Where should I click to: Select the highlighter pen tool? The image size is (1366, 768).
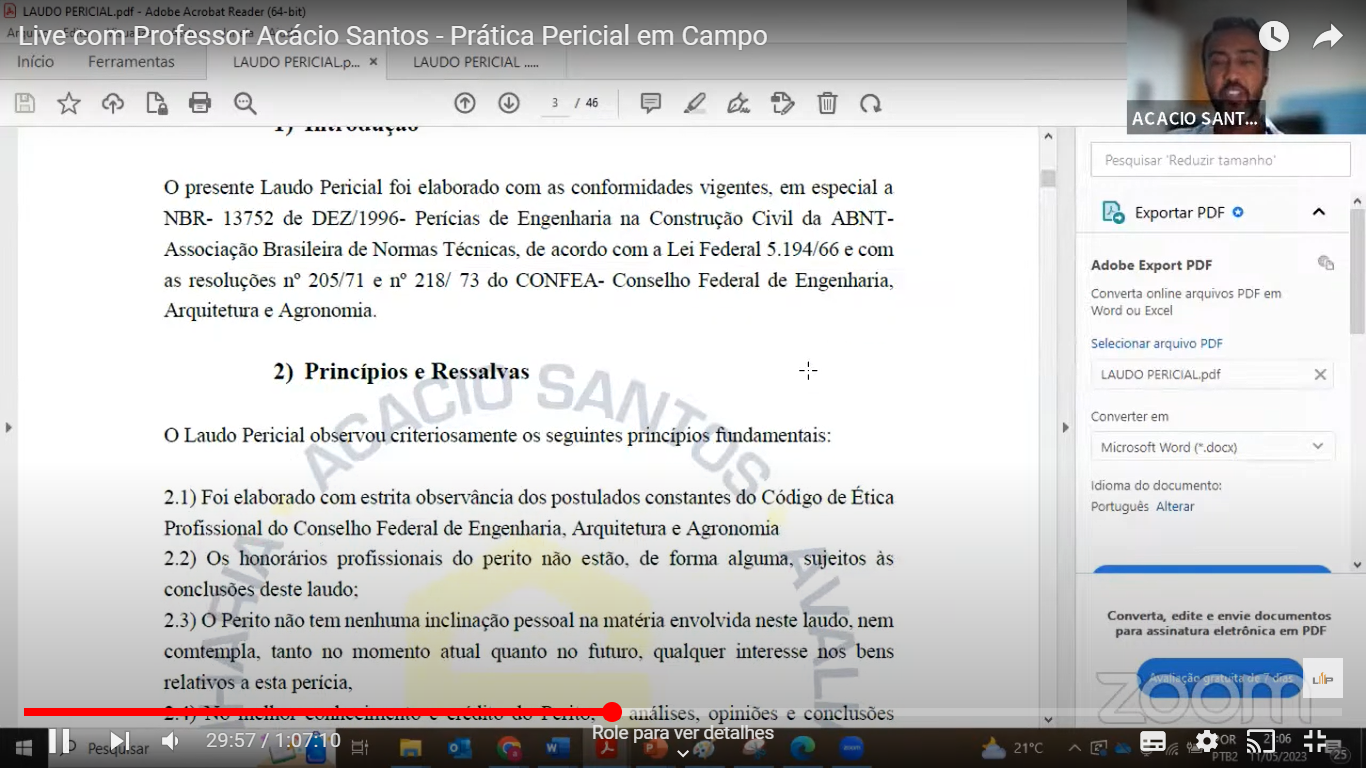click(695, 103)
